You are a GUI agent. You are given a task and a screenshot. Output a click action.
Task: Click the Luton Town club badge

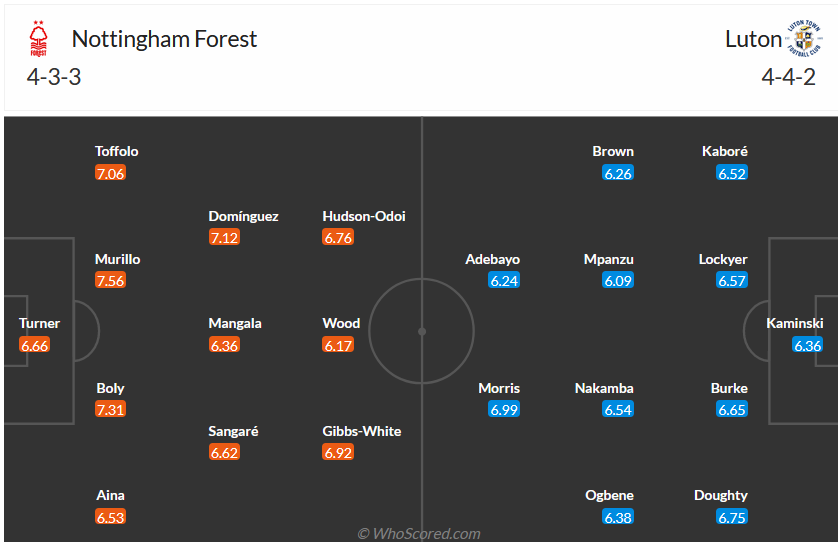(x=803, y=39)
